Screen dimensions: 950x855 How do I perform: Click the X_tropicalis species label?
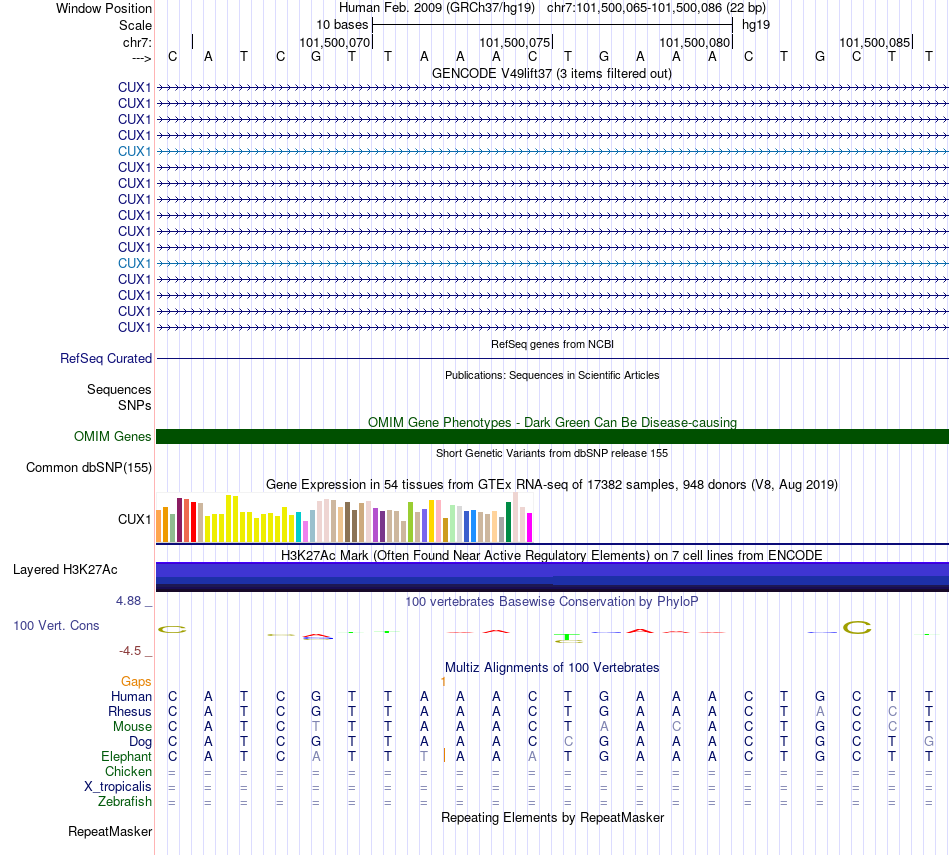(118, 787)
